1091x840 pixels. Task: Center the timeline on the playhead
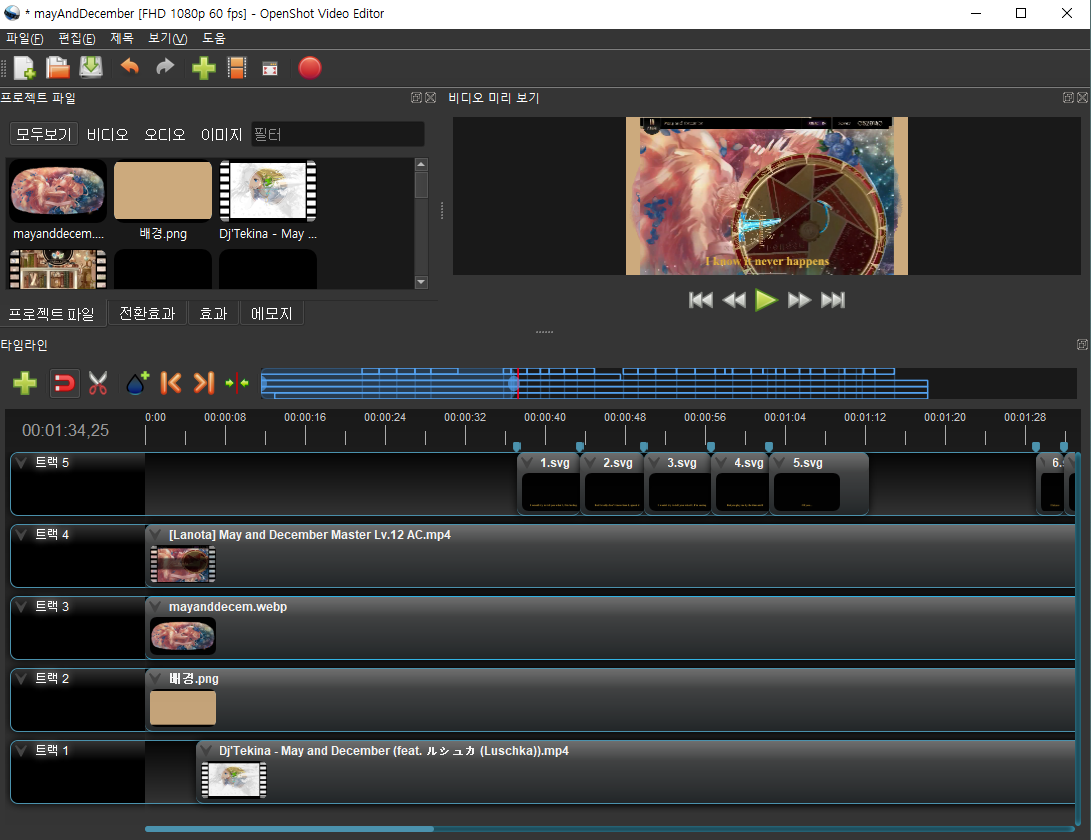[x=237, y=383]
